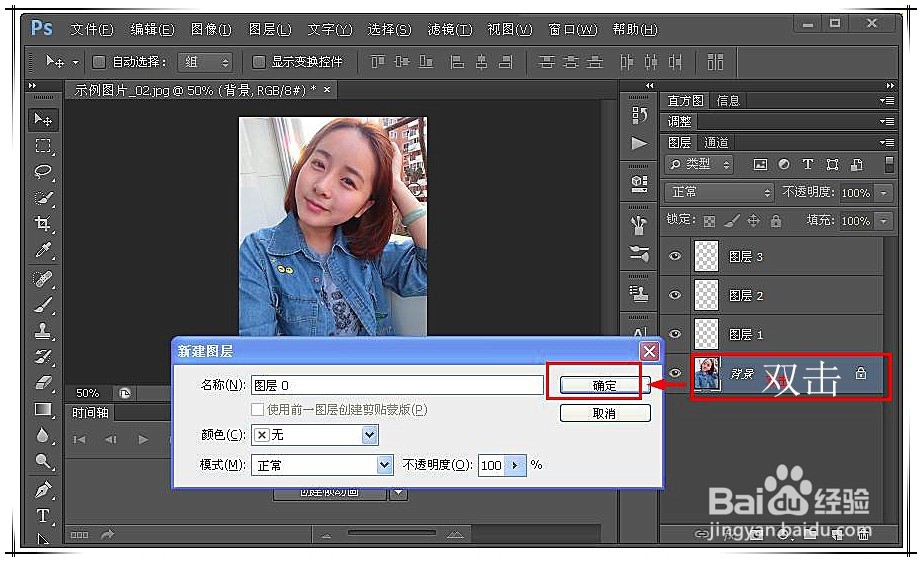Filter layers by smart object icon
Screen dimensions: 922x562
coord(857,165)
